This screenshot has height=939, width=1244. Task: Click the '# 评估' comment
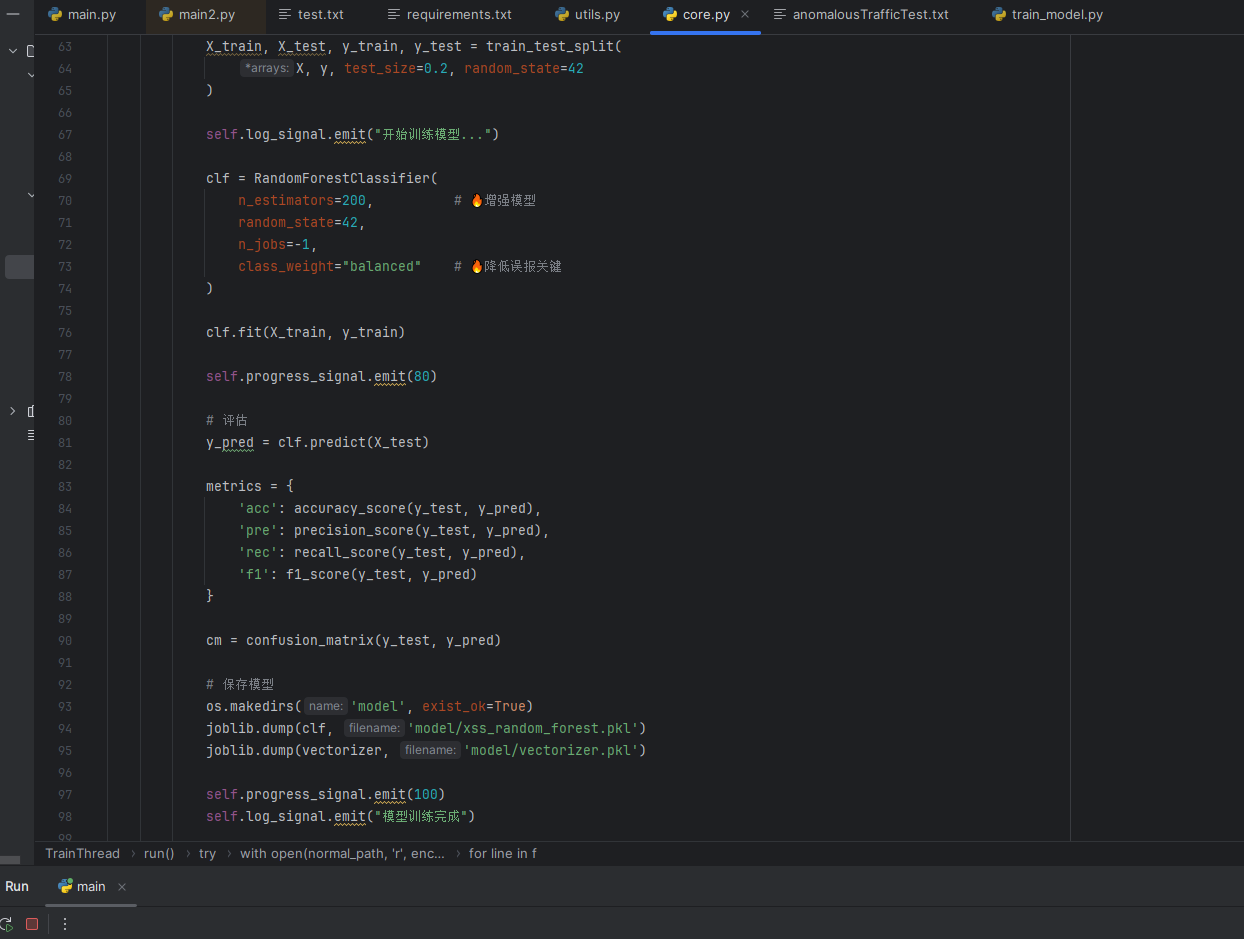[x=227, y=421]
